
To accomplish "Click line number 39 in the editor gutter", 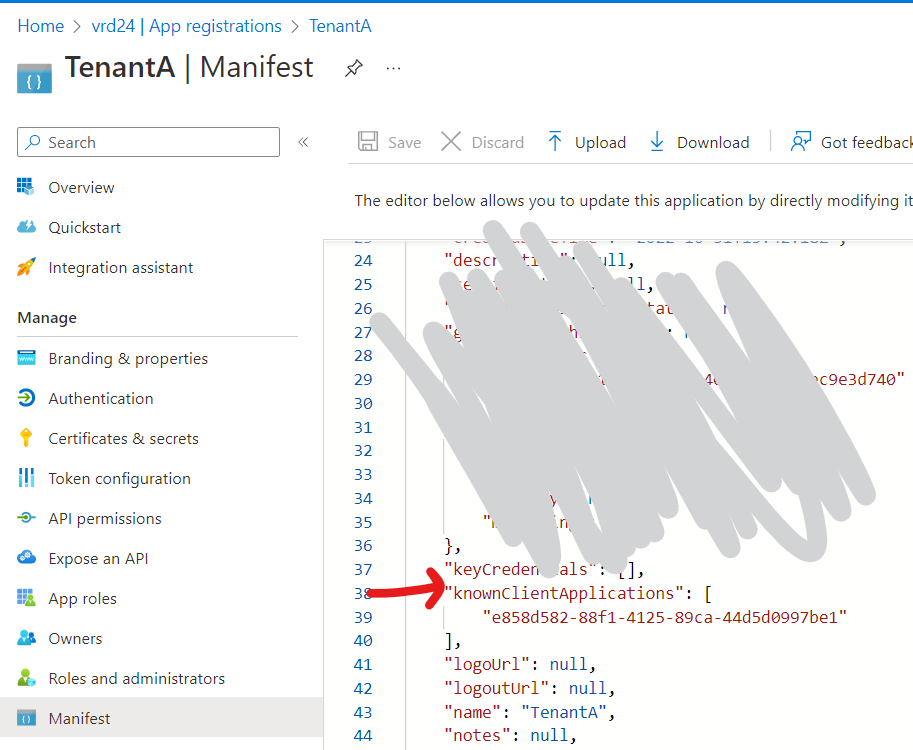I will pos(363,617).
